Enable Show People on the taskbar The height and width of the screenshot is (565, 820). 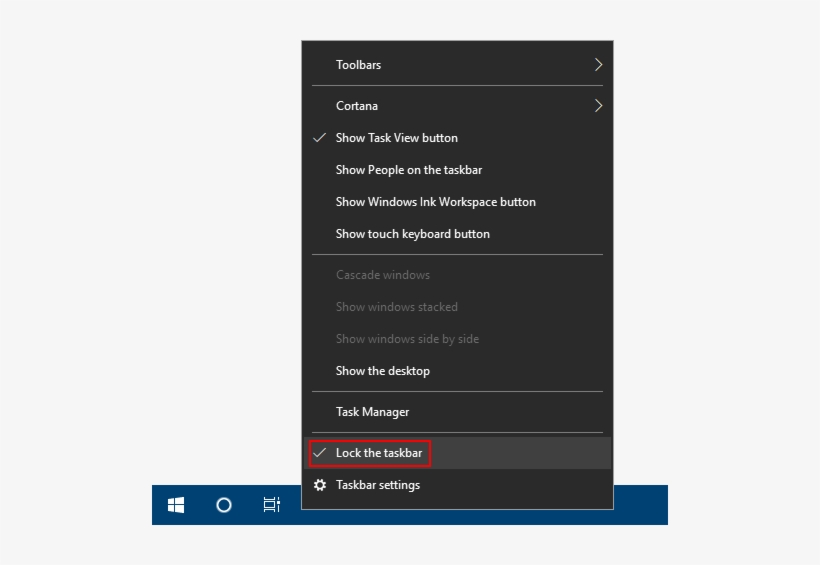click(x=408, y=170)
